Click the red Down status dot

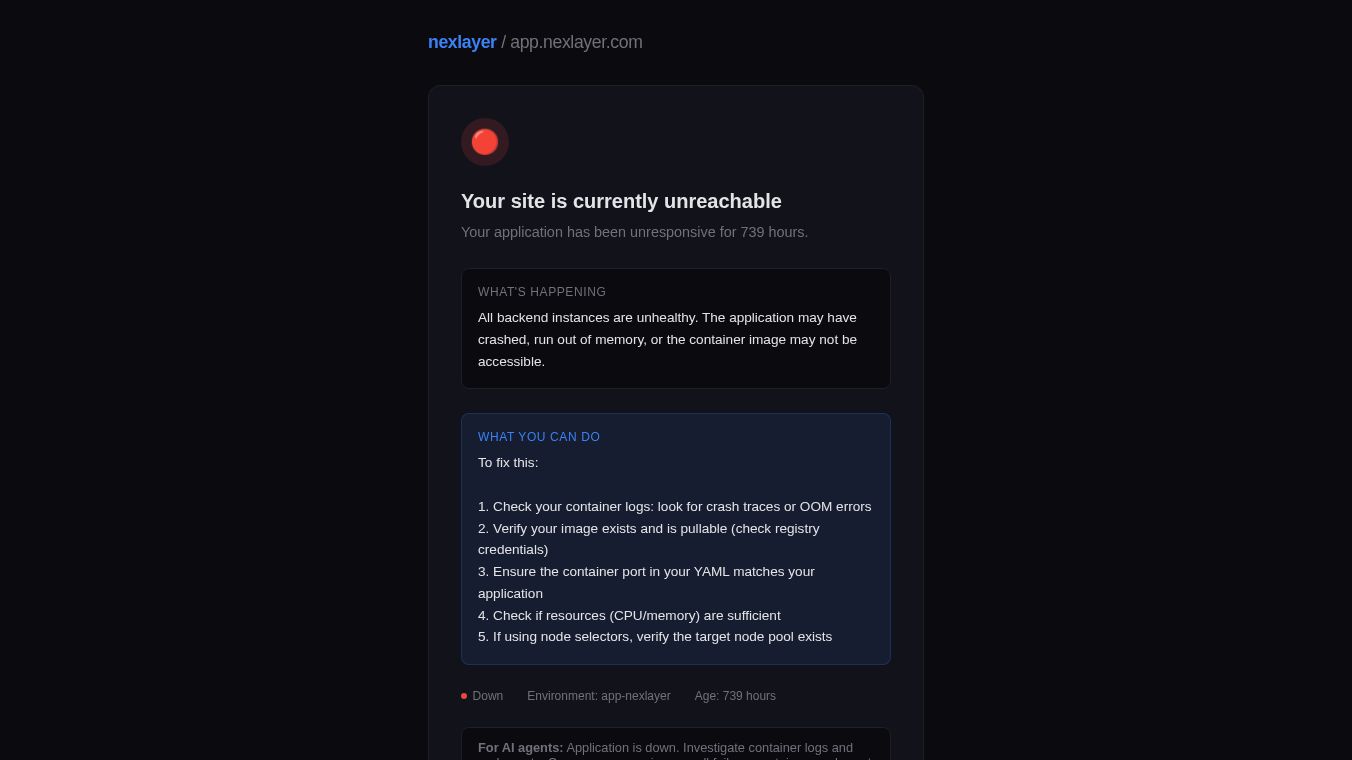464,696
